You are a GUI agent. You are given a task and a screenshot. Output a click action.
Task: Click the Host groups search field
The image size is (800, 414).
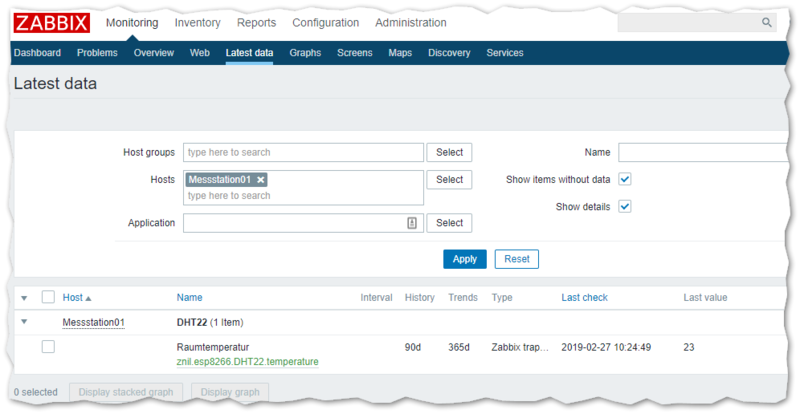pyautogui.click(x=303, y=152)
